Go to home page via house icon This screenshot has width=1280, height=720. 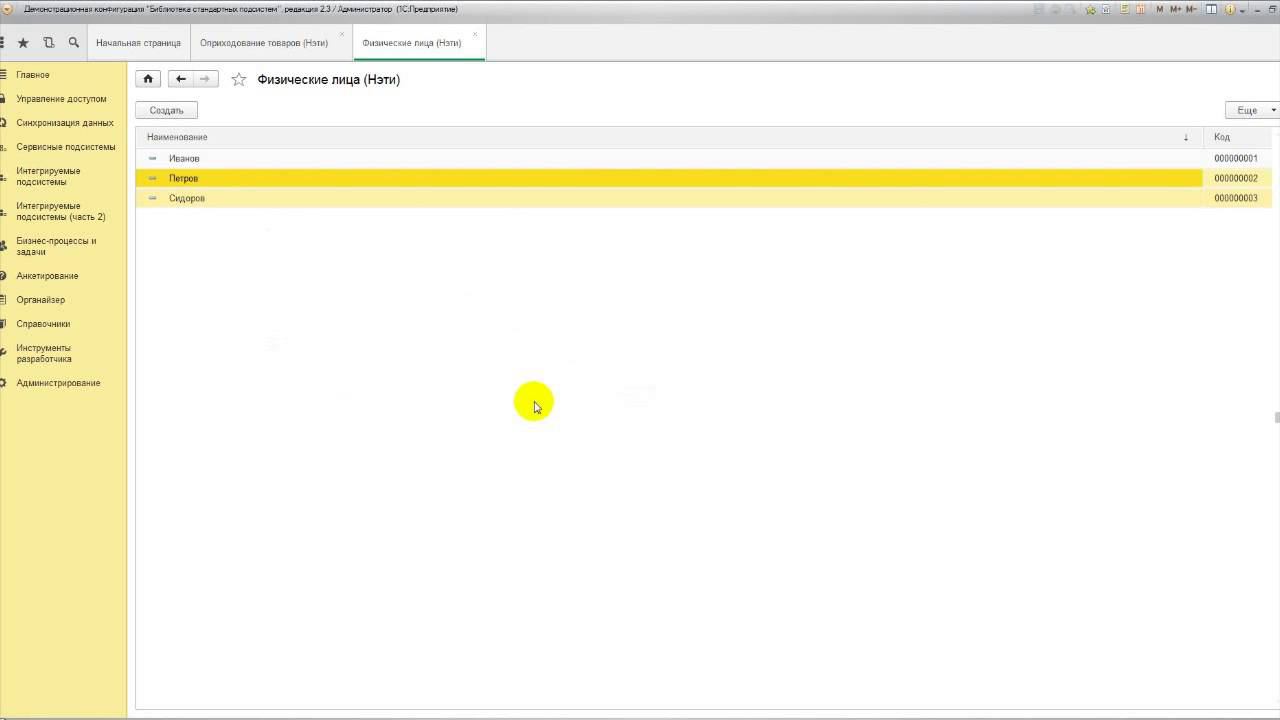(148, 79)
